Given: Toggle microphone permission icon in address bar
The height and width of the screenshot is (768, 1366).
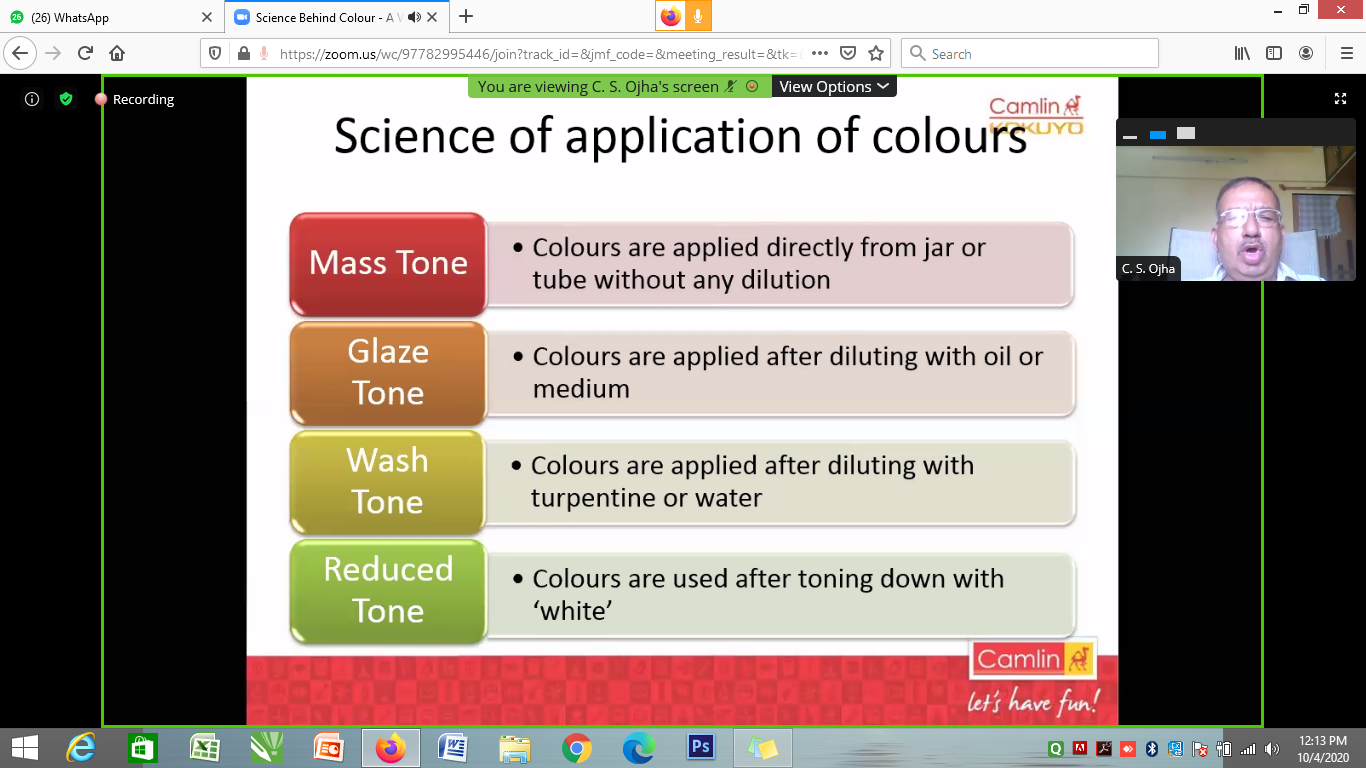Looking at the screenshot, I should click(x=264, y=54).
